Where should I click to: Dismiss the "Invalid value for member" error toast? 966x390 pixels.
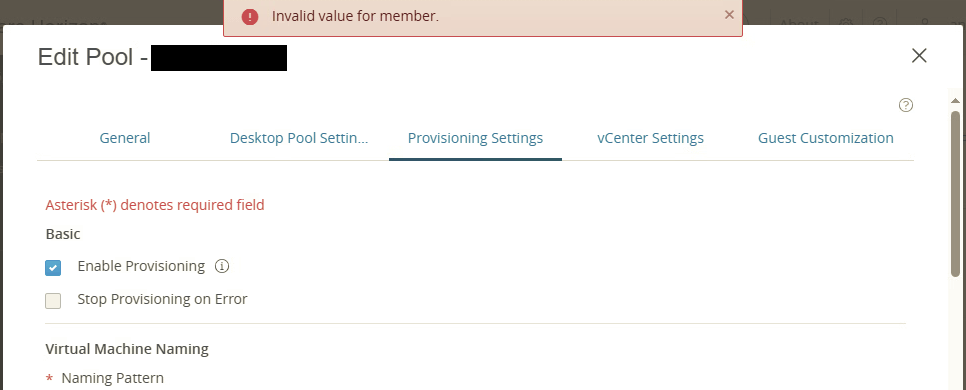pos(729,14)
